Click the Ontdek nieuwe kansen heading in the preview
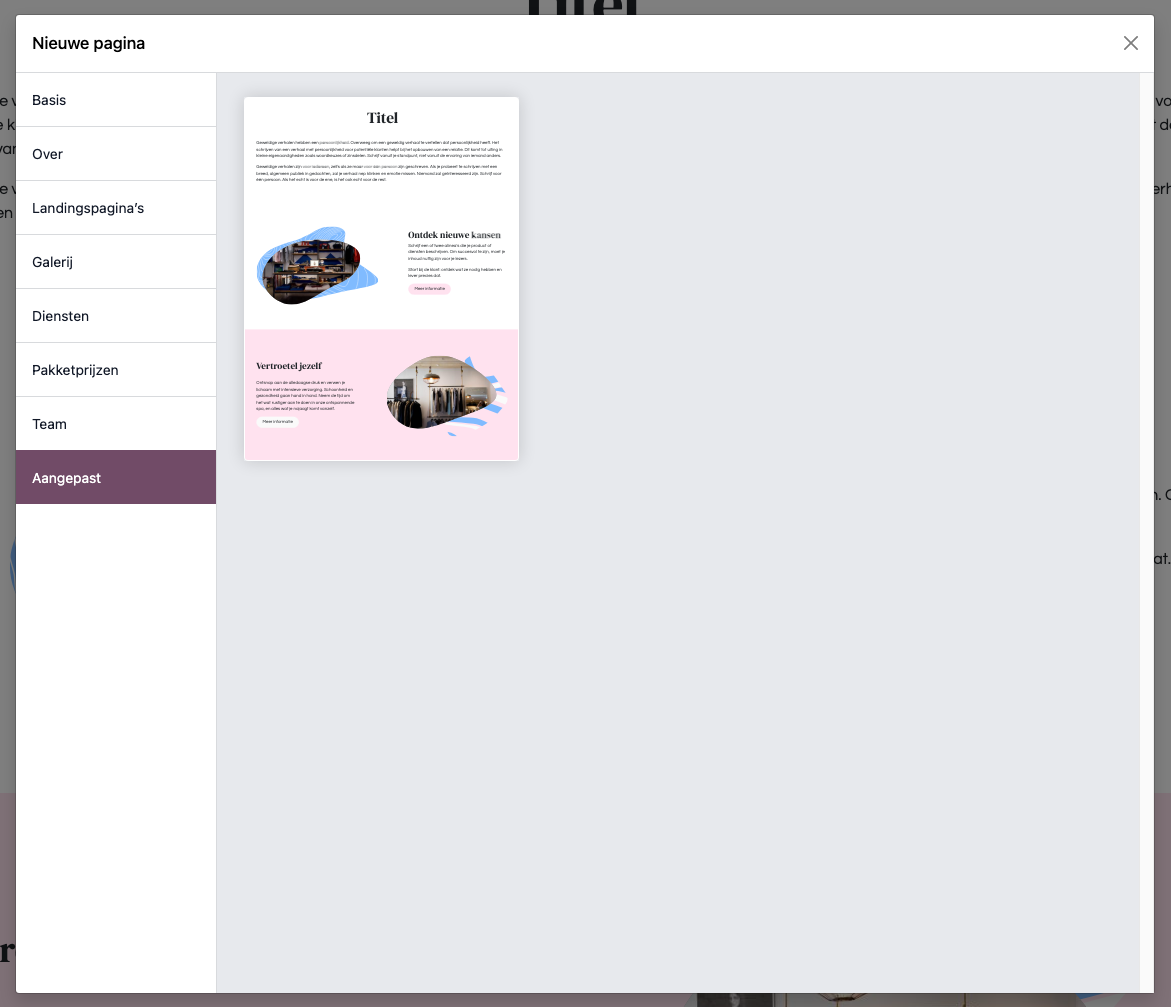Image resolution: width=1171 pixels, height=1007 pixels. (453, 235)
